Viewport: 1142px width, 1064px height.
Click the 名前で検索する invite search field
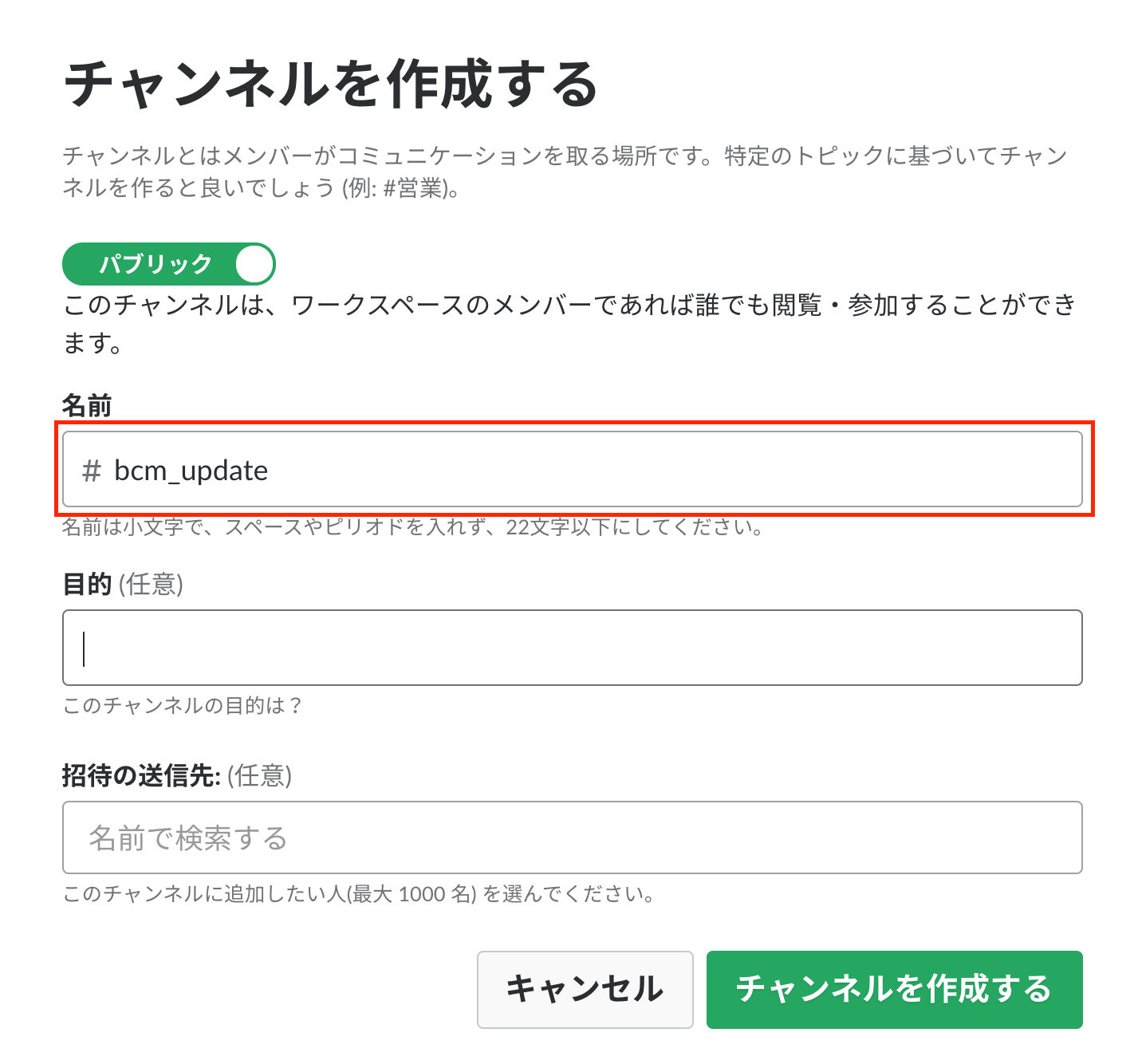coord(571,837)
